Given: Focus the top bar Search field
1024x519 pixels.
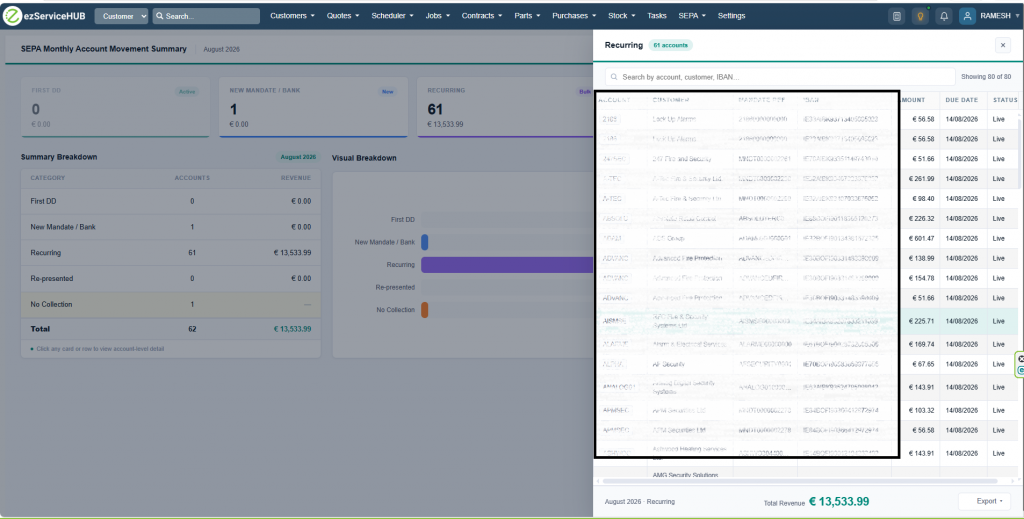Looking at the screenshot, I should pyautogui.click(x=206, y=16).
